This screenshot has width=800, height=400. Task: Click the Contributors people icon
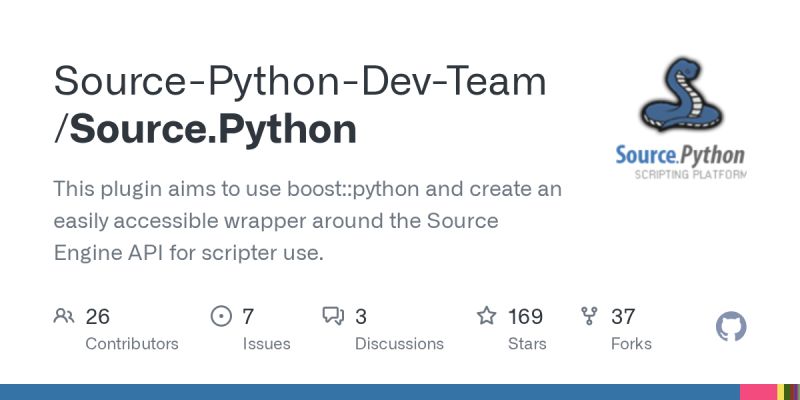64,316
